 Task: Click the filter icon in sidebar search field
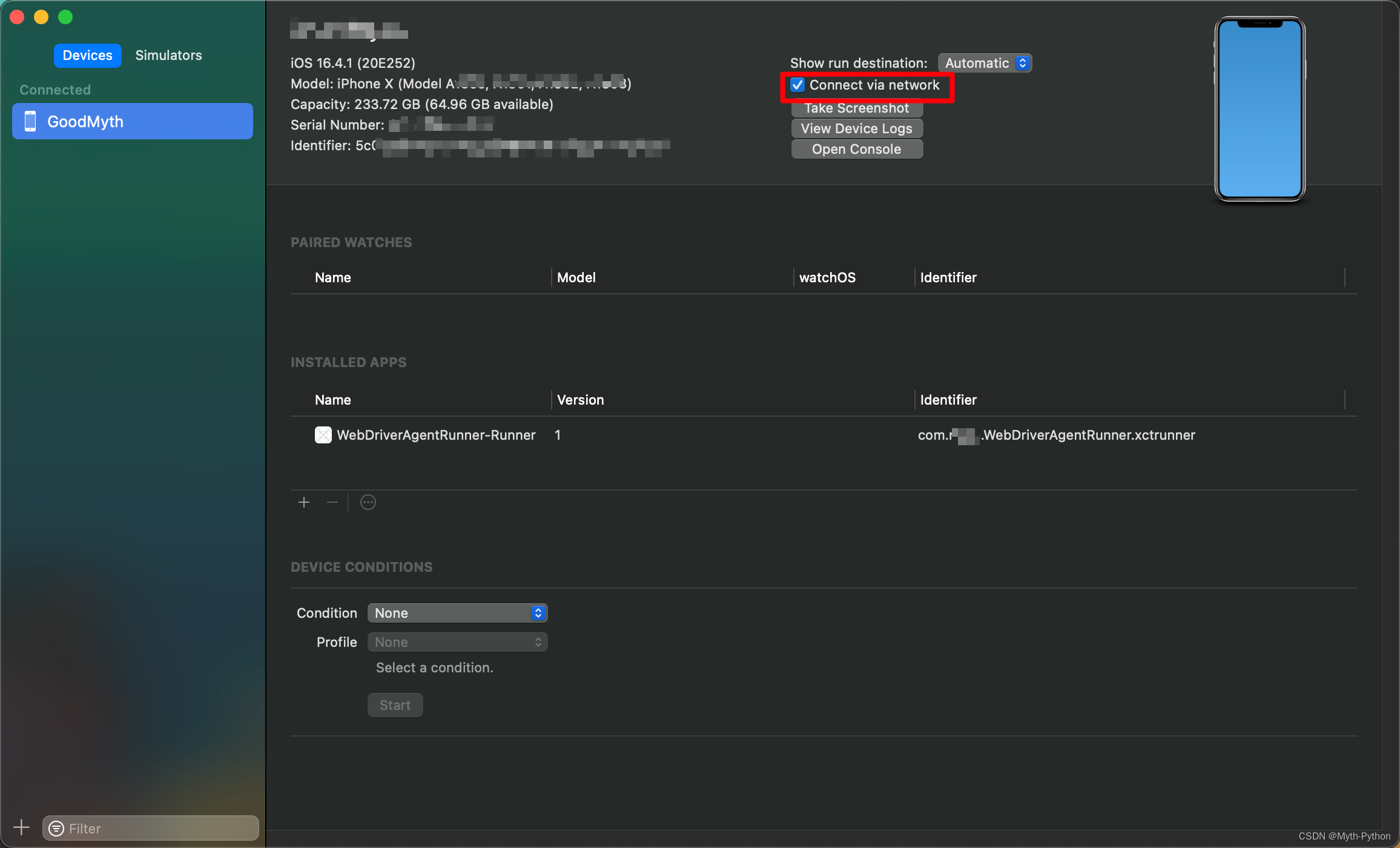click(56, 829)
